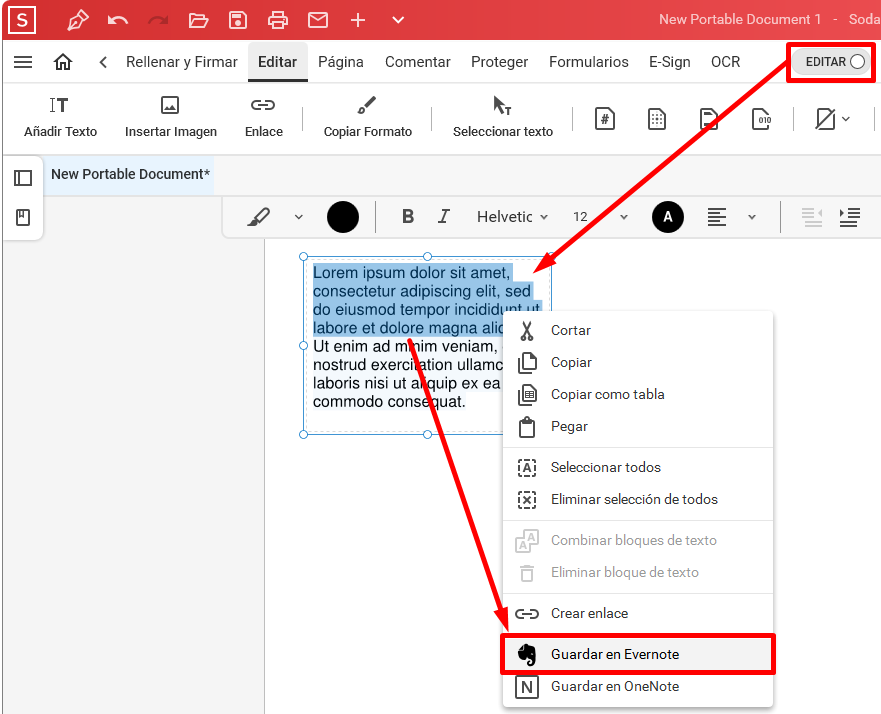The width and height of the screenshot is (881, 714).
Task: Choose Eliminar selección de todos
Action: tap(638, 499)
